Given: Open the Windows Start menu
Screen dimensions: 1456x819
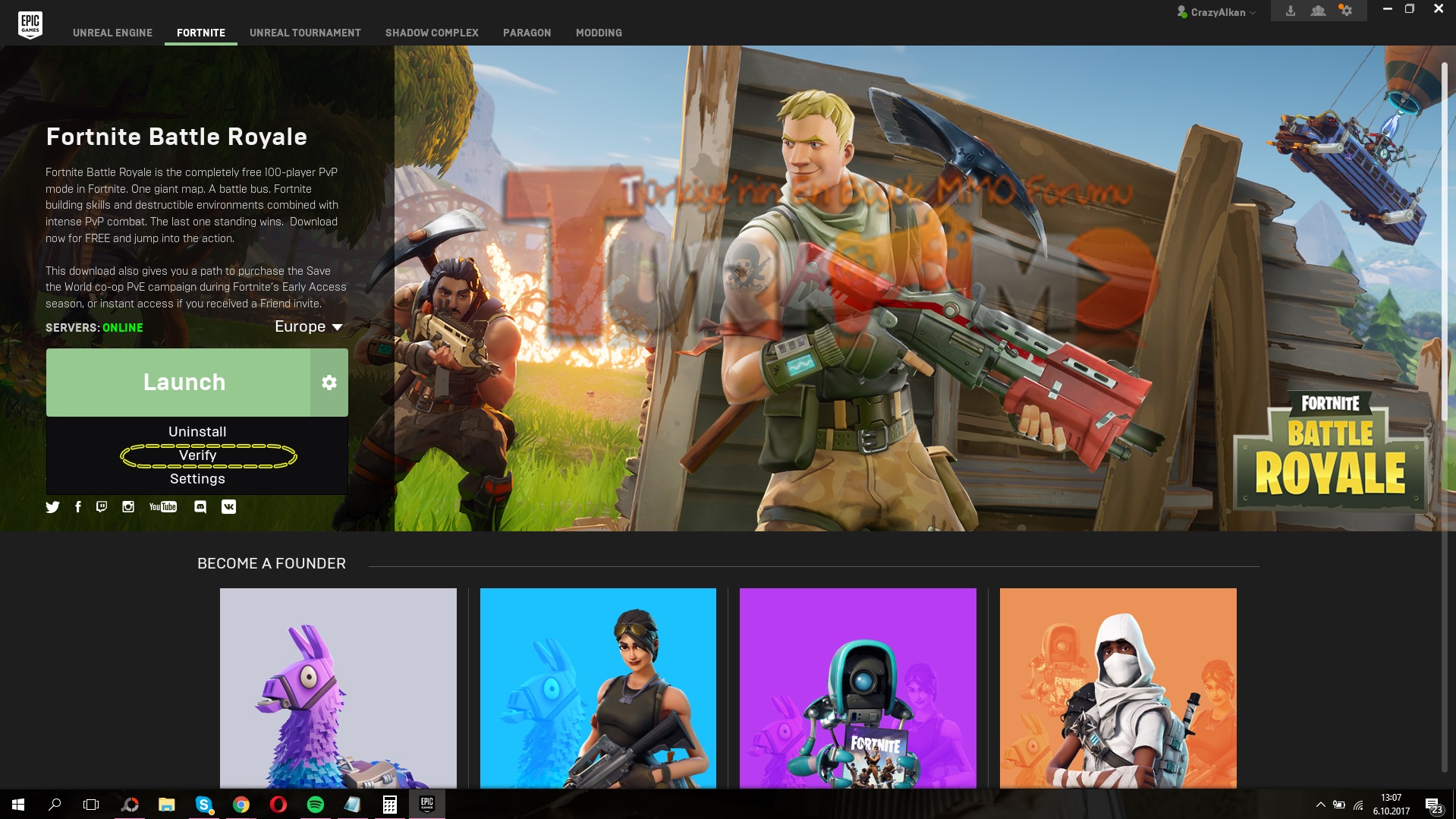Looking at the screenshot, I should click(x=18, y=805).
